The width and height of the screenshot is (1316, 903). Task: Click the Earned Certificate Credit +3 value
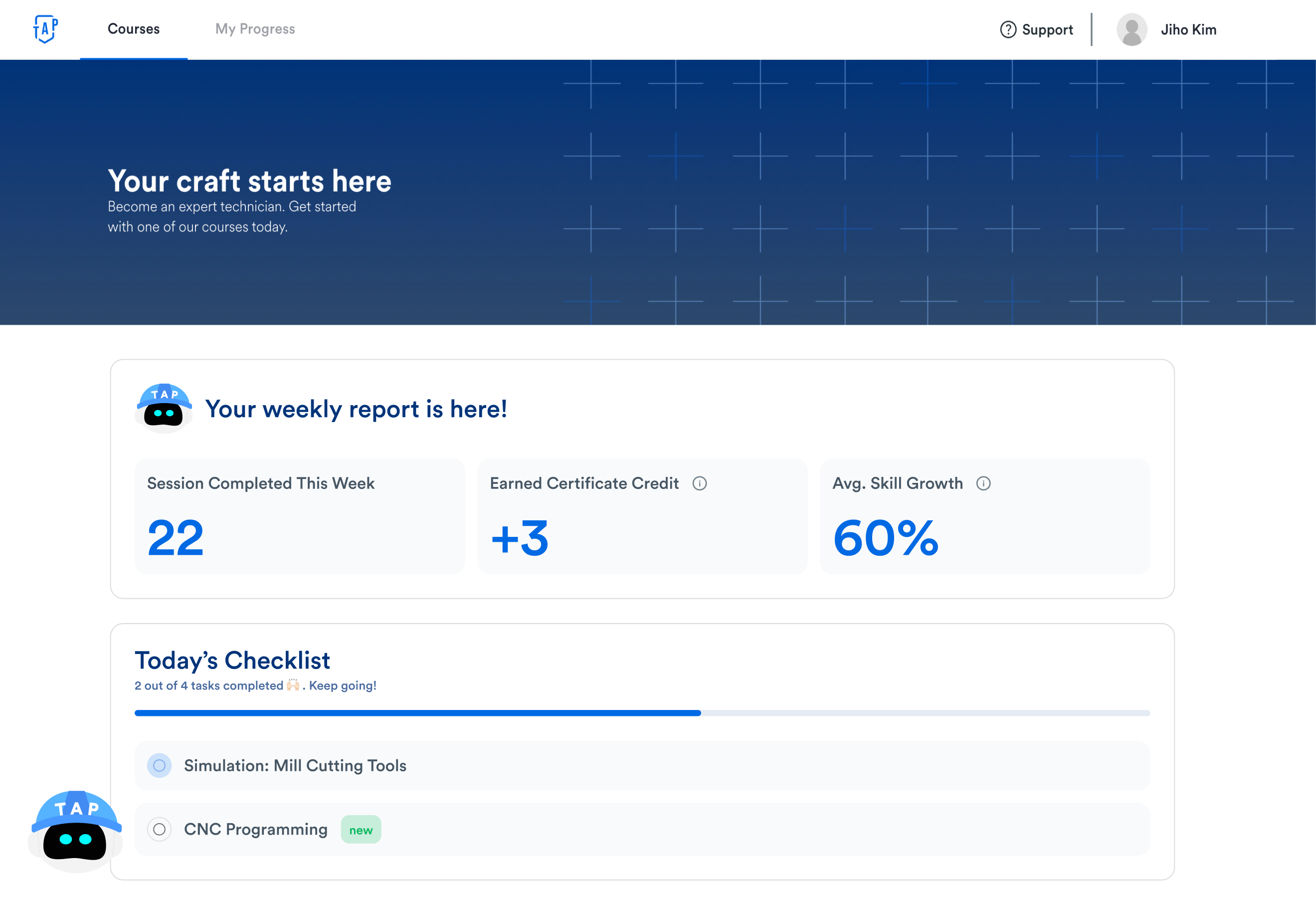pos(520,538)
